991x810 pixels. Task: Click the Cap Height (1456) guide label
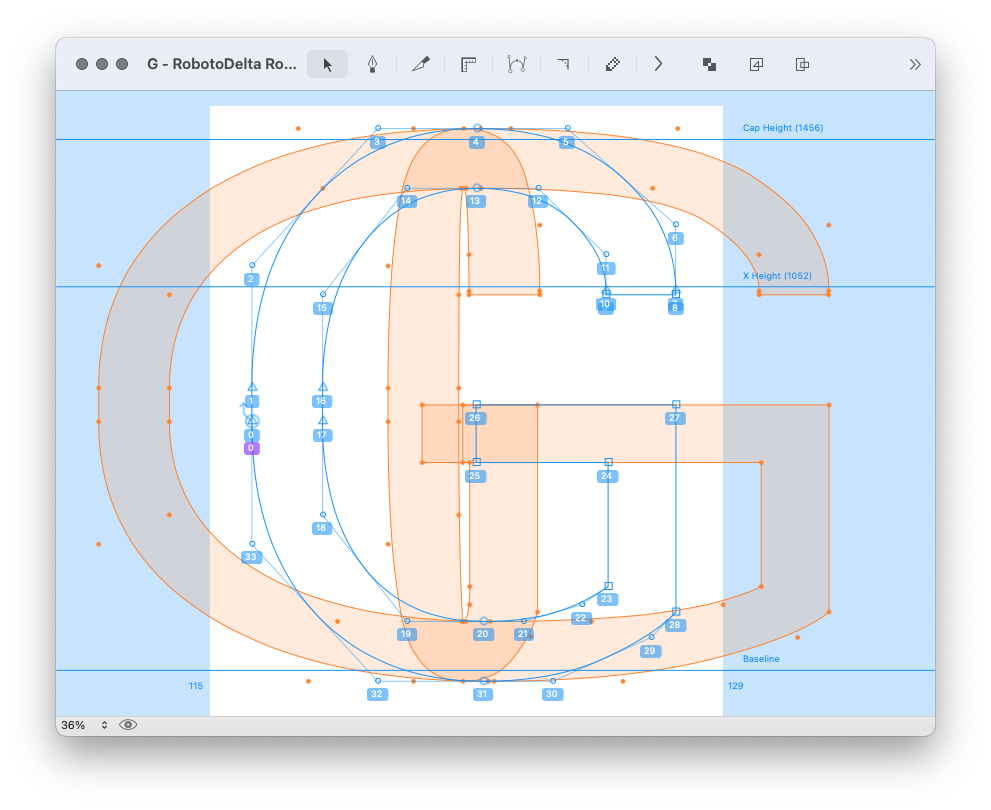(x=782, y=128)
